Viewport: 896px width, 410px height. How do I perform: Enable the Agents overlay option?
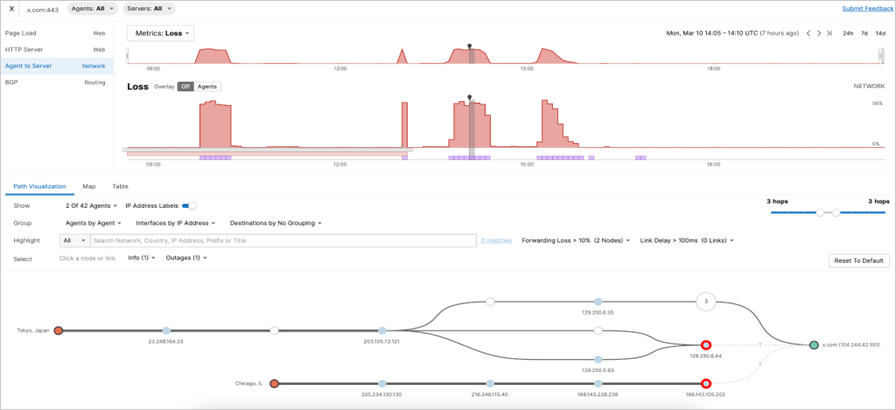(207, 87)
